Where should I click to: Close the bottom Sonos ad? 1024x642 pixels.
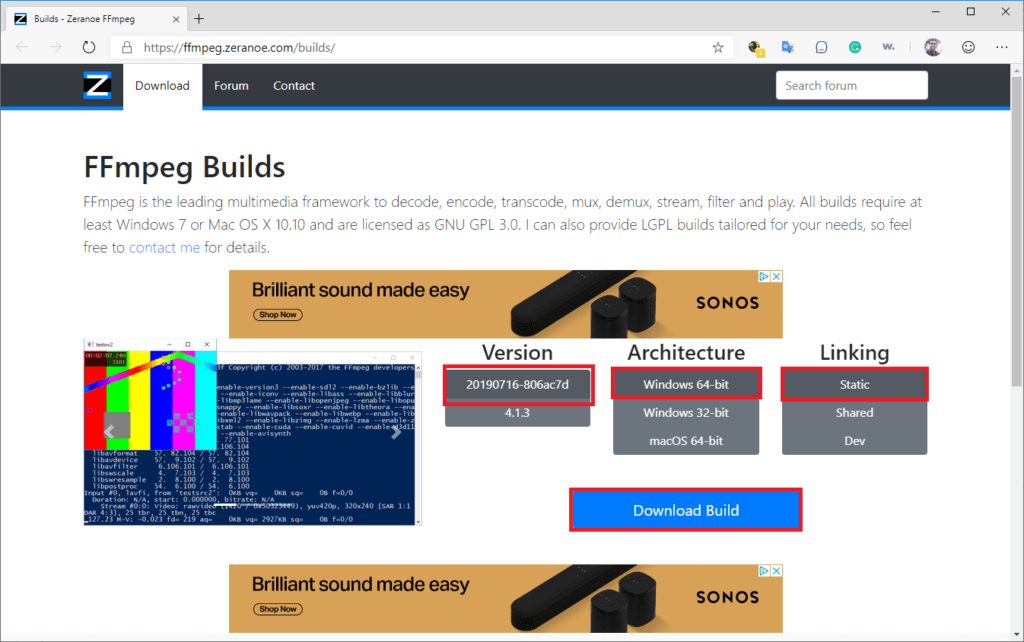pos(776,571)
